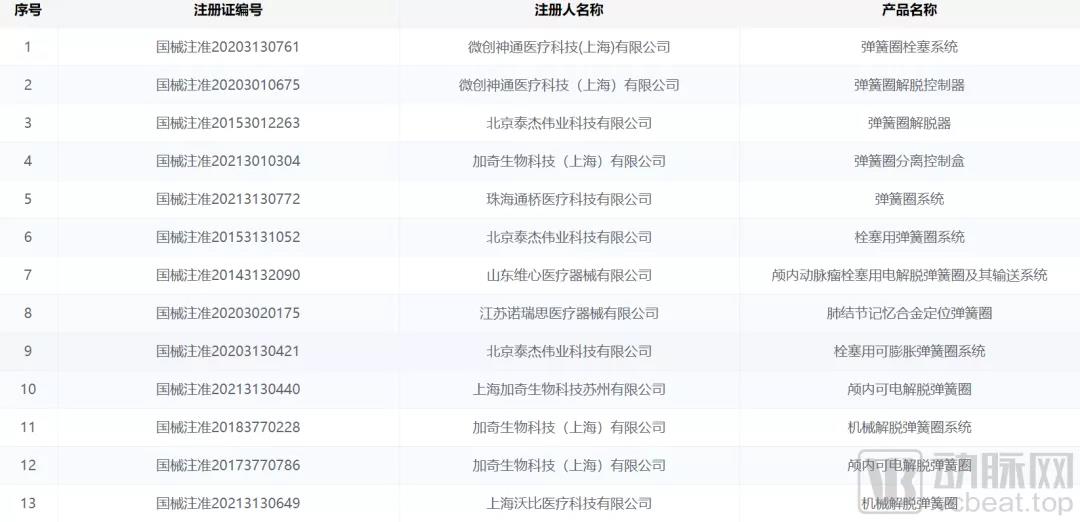Click sequence number 1

click(28, 47)
